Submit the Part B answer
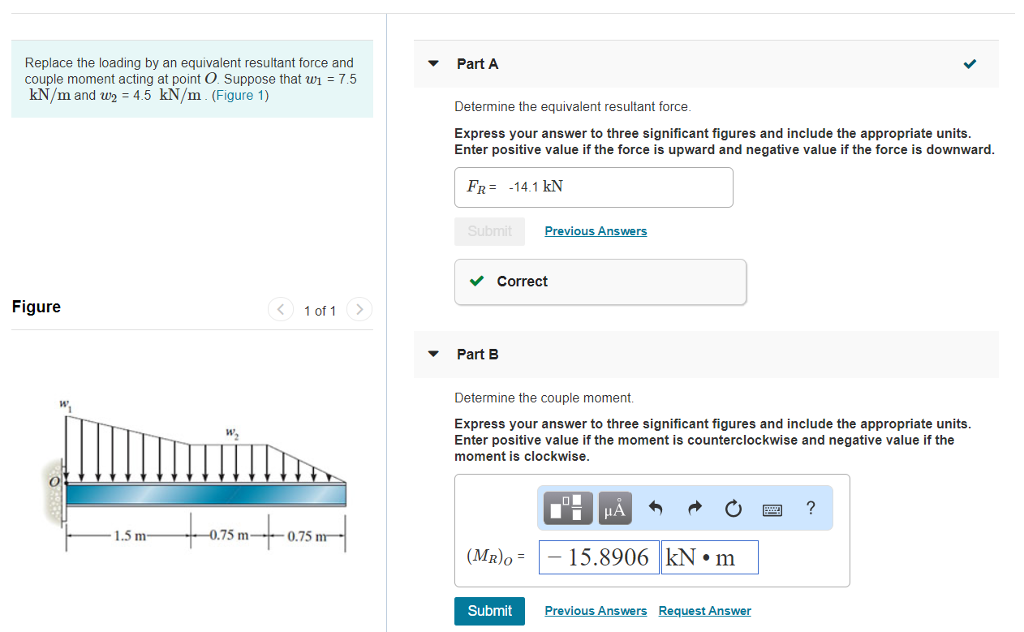The height and width of the screenshot is (632, 1024). coord(489,610)
